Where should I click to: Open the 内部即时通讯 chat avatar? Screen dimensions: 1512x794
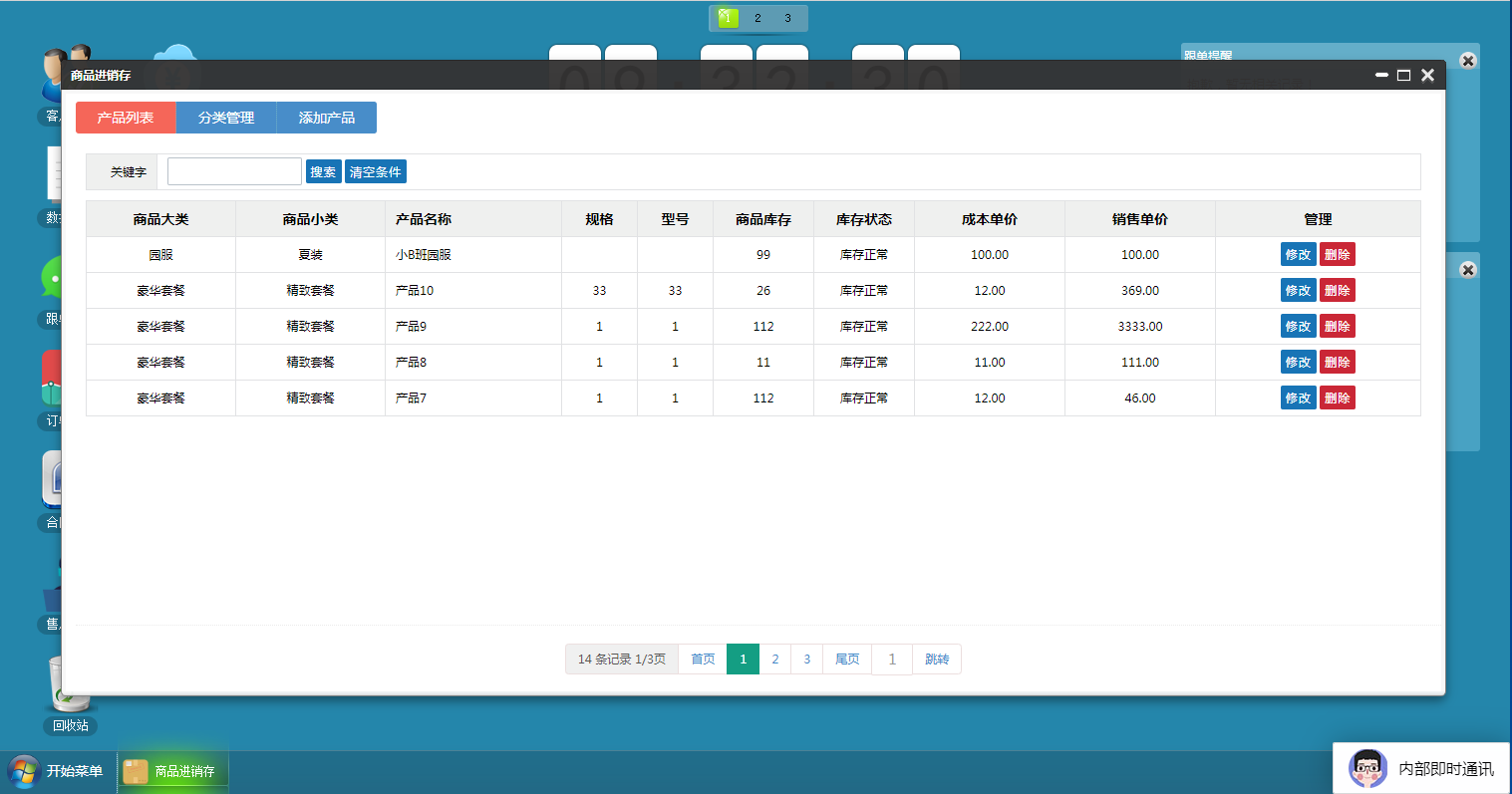1367,768
